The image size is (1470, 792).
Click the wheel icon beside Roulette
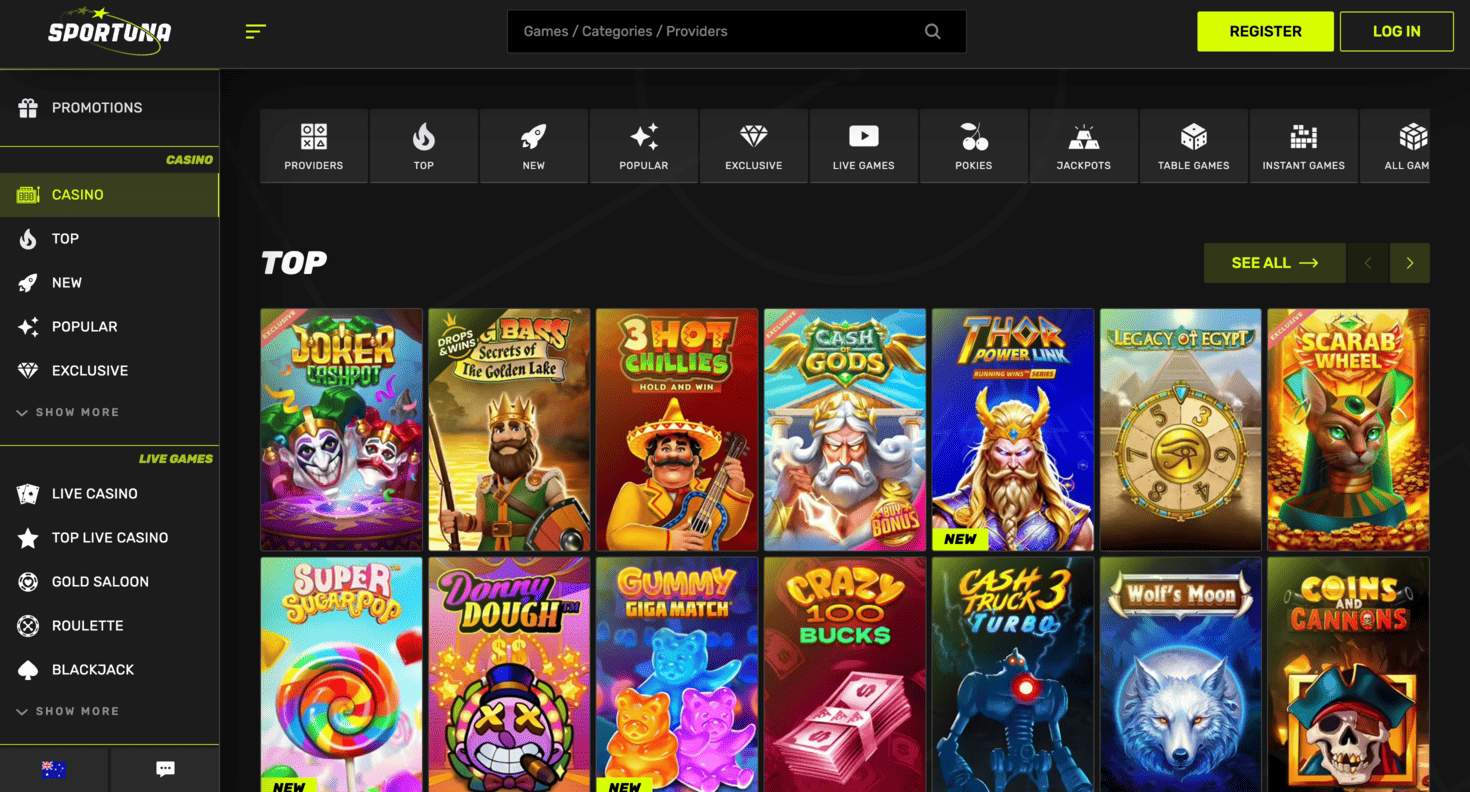coord(28,626)
